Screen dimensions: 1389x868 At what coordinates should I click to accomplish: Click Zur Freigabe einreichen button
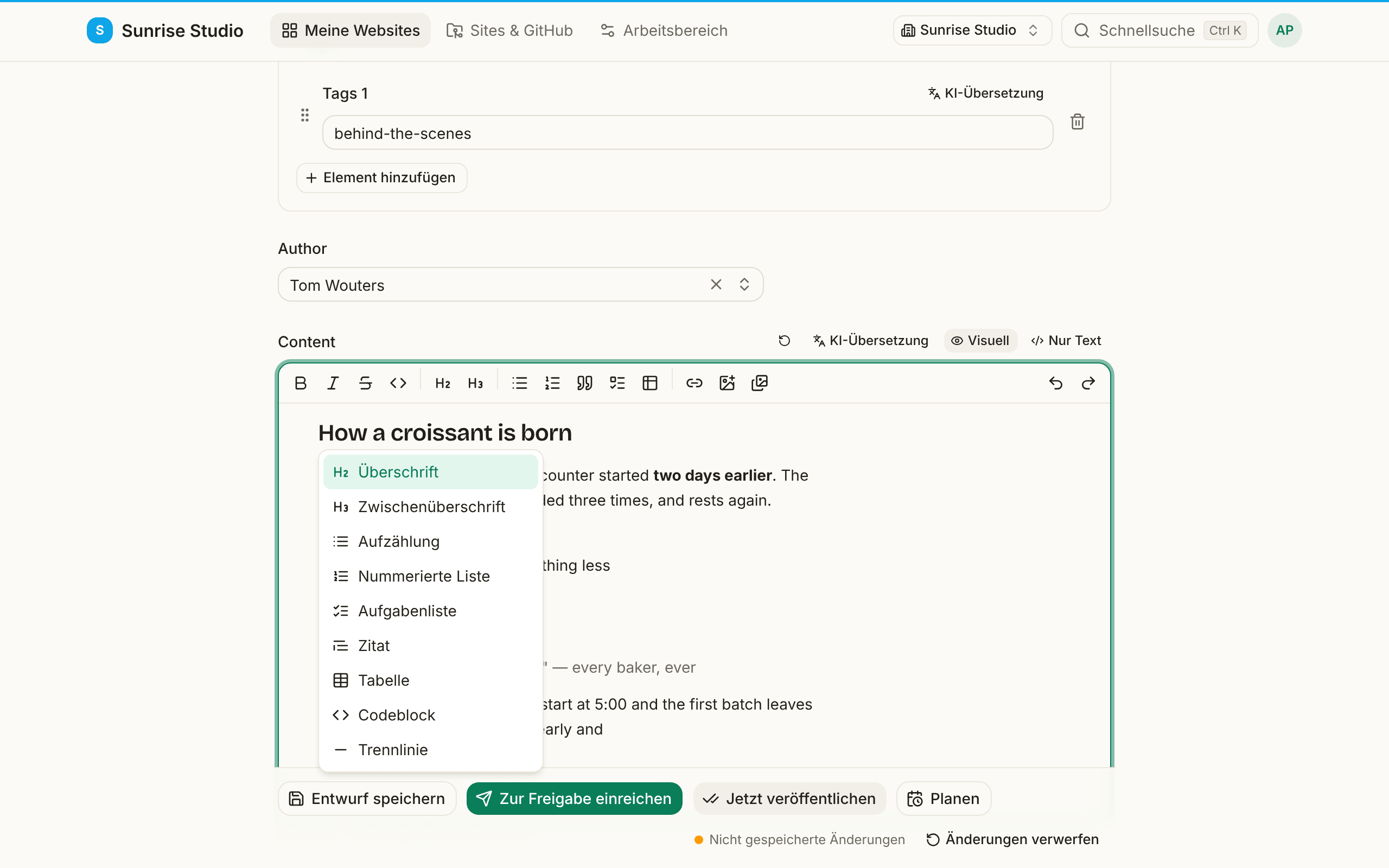(574, 799)
